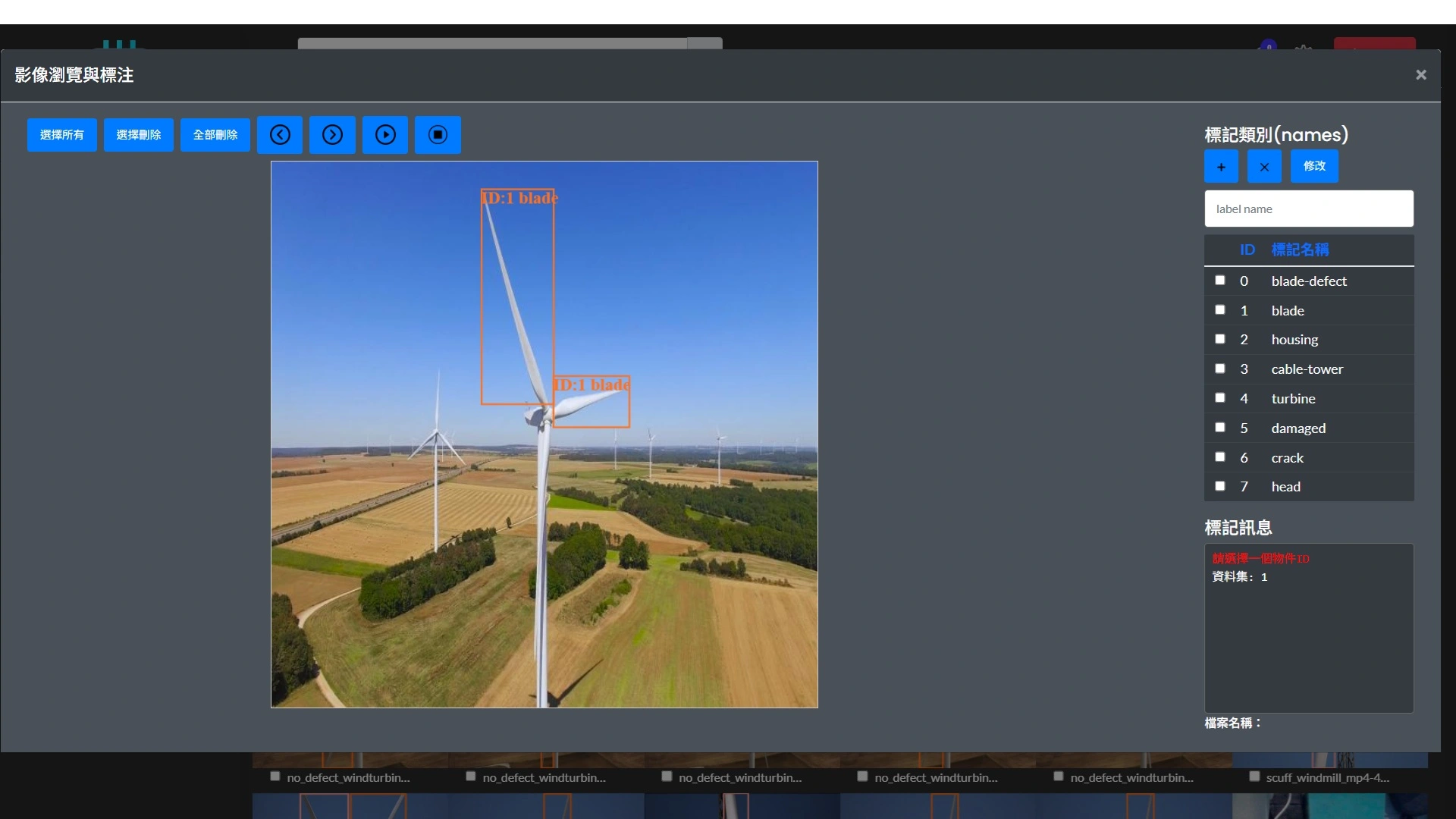Click the 全部刪除 delete all button
Image resolution: width=1456 pixels, height=819 pixels.
point(215,135)
